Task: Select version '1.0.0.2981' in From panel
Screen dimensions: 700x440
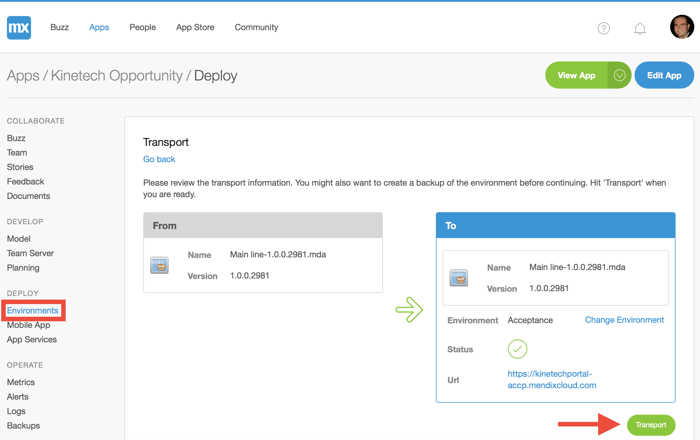Action: (x=250, y=275)
